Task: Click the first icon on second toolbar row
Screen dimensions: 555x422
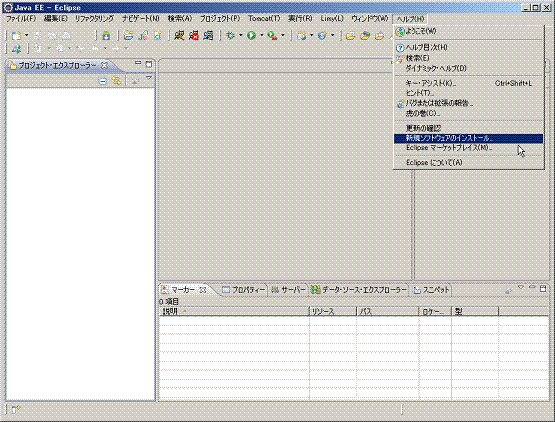Action: [x=16, y=48]
